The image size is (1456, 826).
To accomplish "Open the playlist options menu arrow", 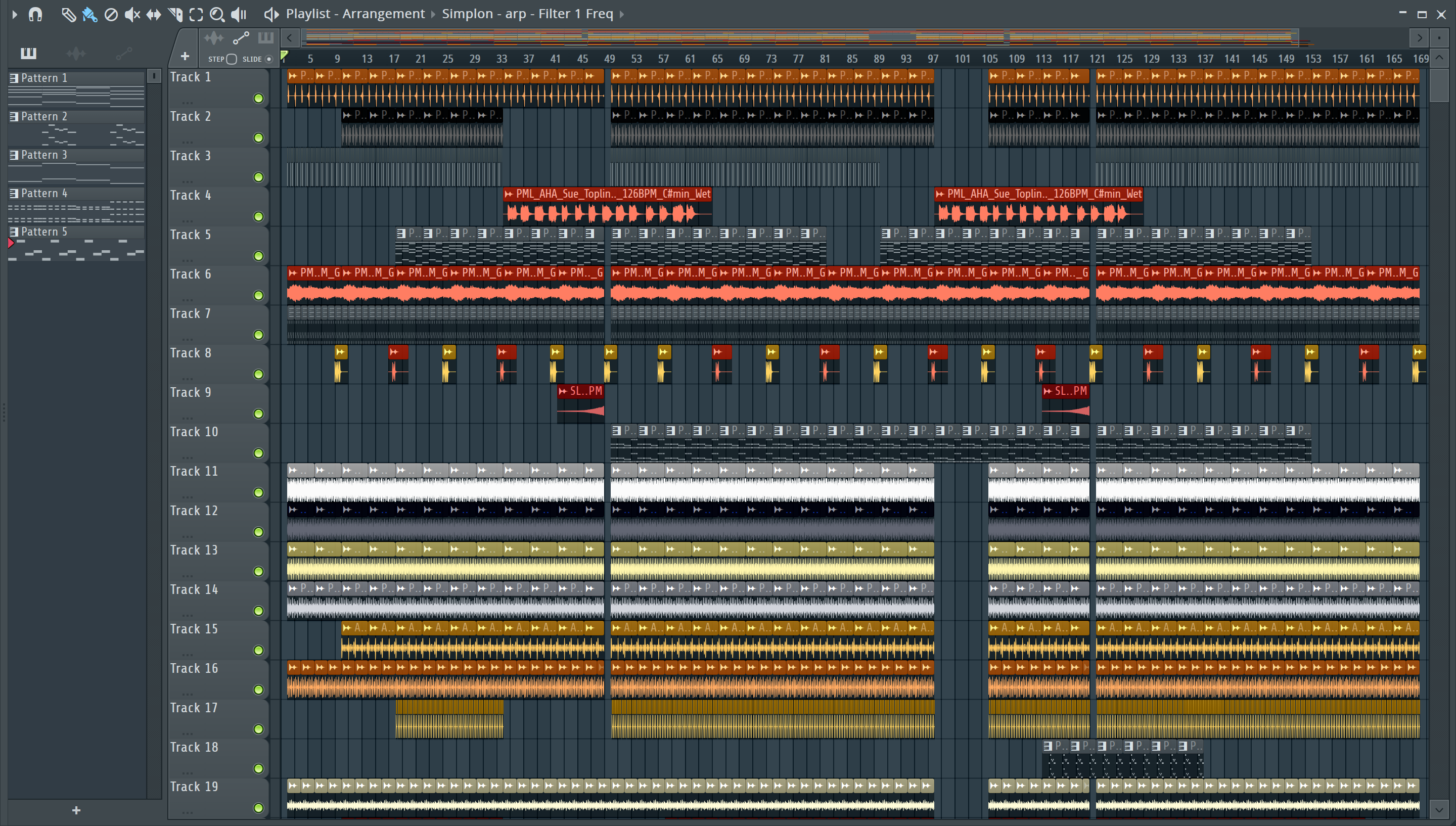I will pyautogui.click(x=15, y=14).
